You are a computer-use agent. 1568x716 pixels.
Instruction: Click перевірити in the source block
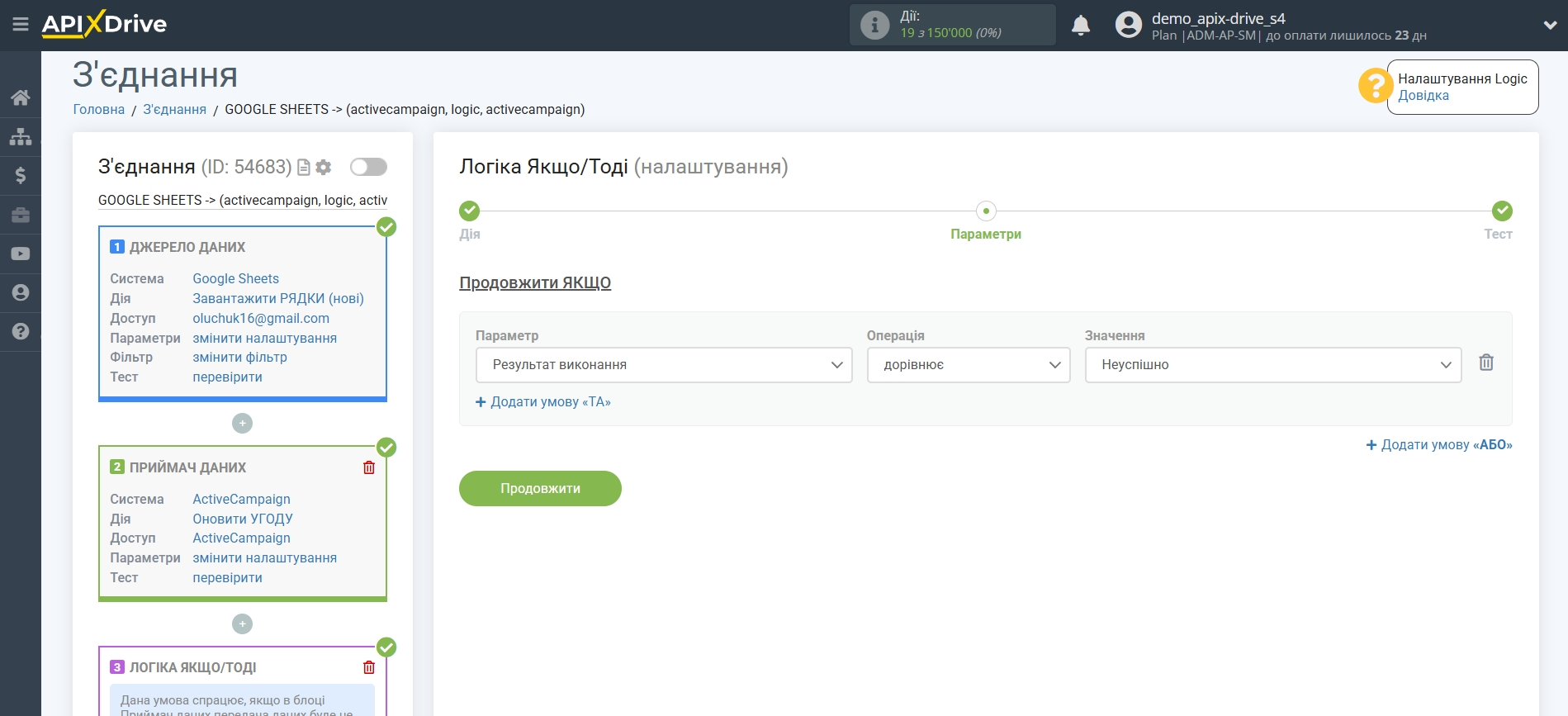coord(227,377)
